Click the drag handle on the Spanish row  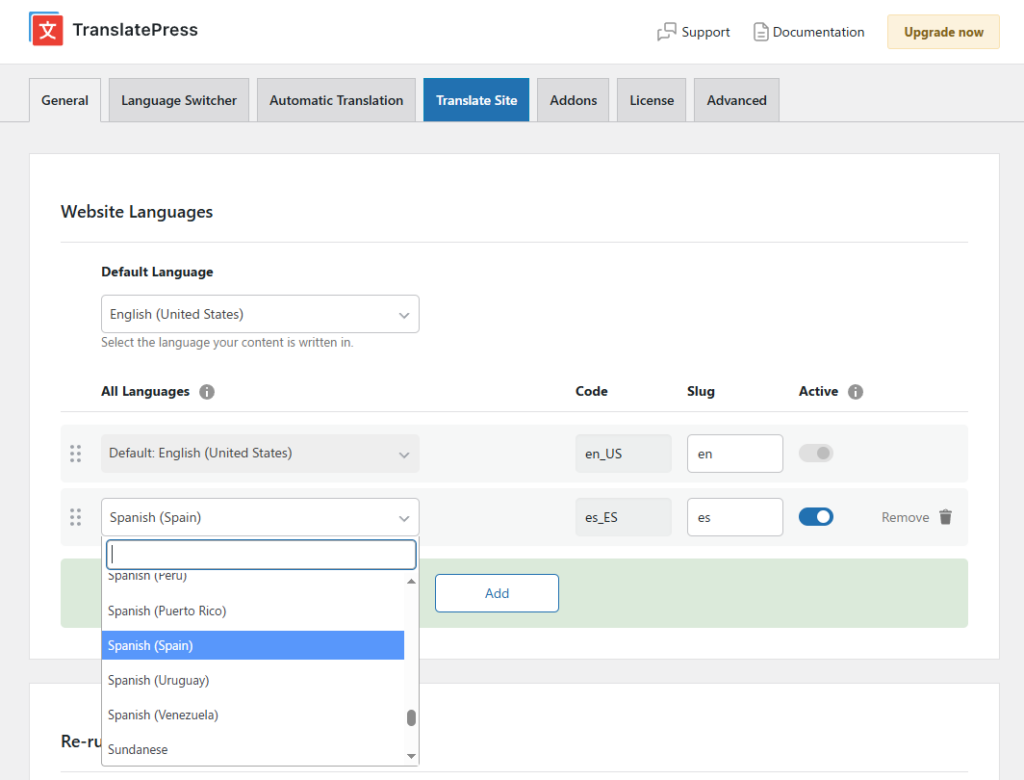pos(75,517)
